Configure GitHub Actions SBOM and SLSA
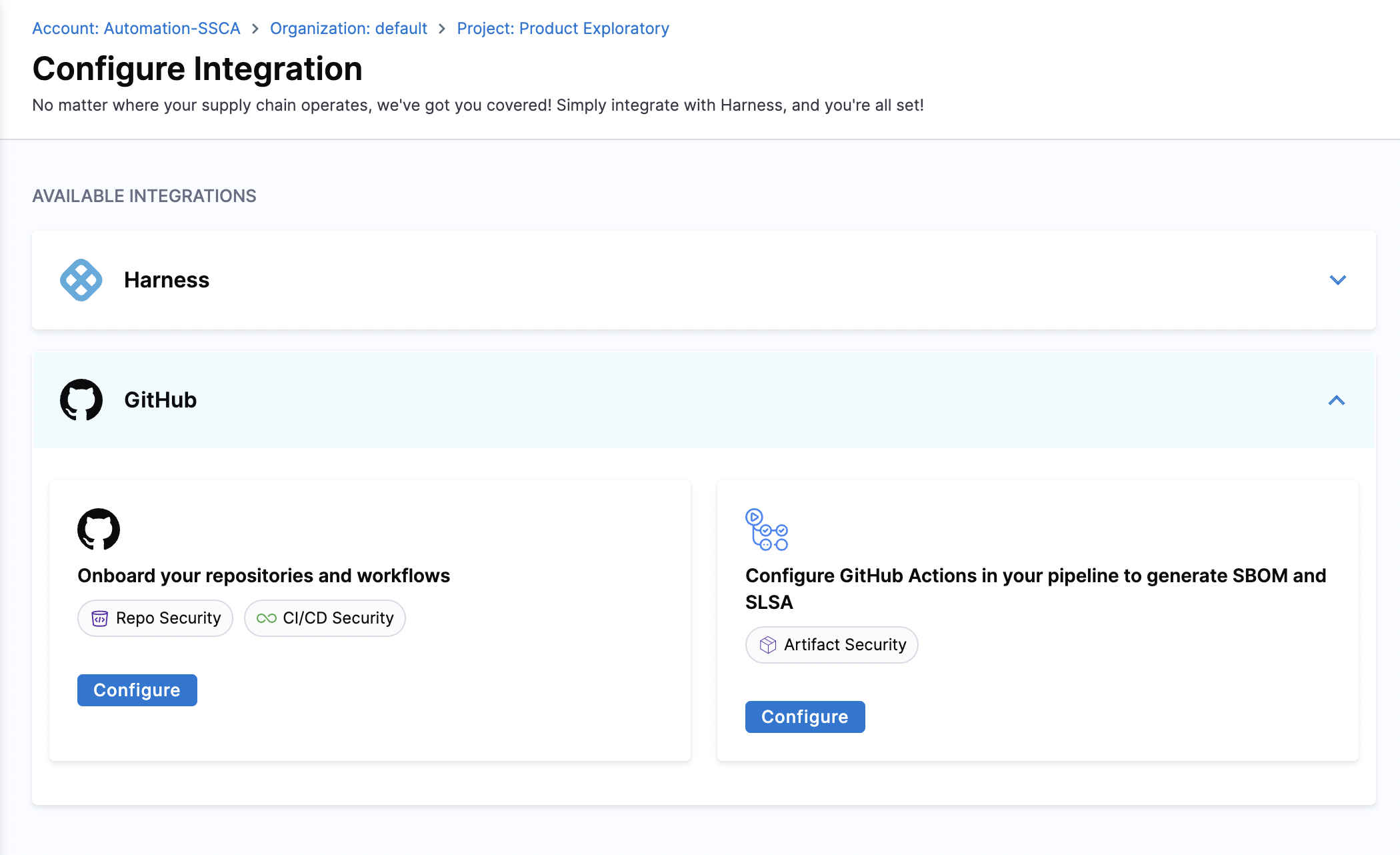The height and width of the screenshot is (855, 1400). (x=805, y=716)
